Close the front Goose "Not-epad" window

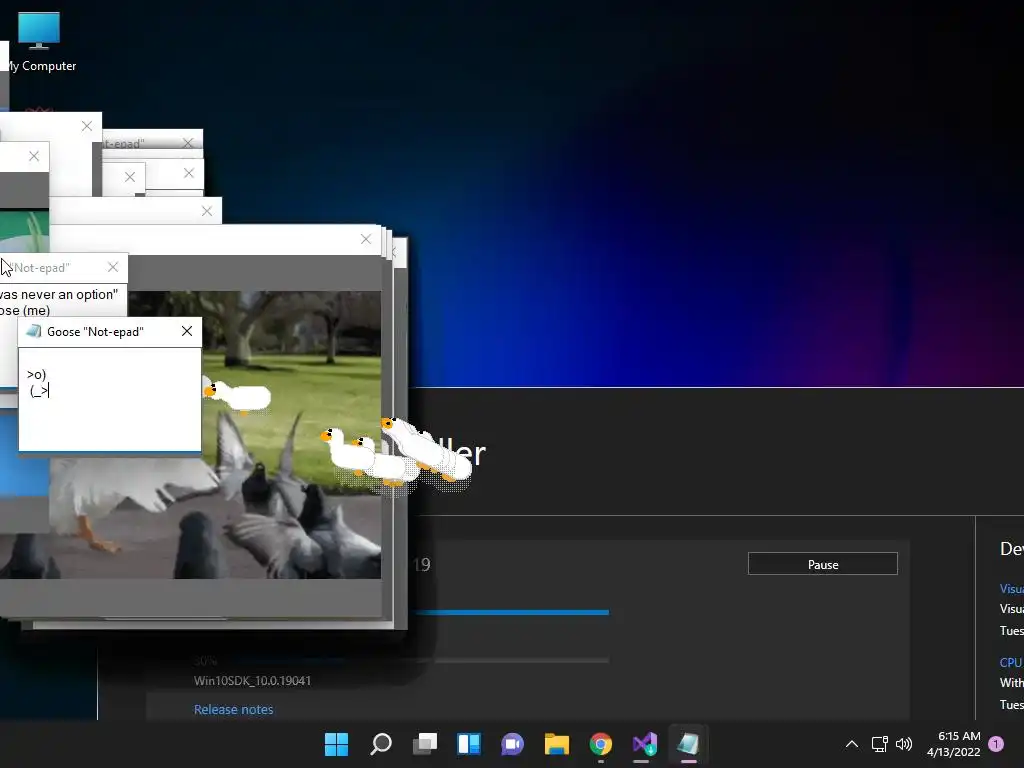click(x=187, y=331)
